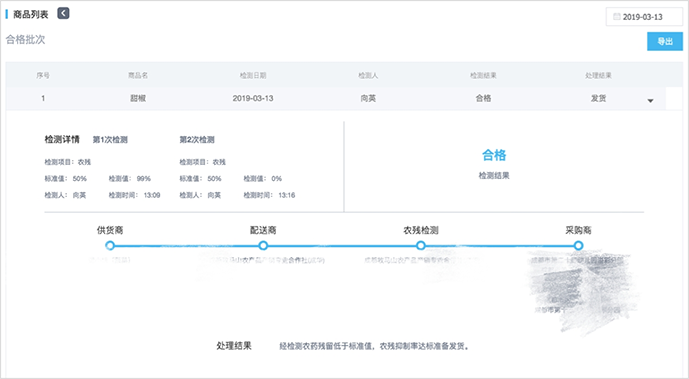This screenshot has width=689, height=379.
Task: Click the large blue 合格 result text
Action: tap(494, 155)
